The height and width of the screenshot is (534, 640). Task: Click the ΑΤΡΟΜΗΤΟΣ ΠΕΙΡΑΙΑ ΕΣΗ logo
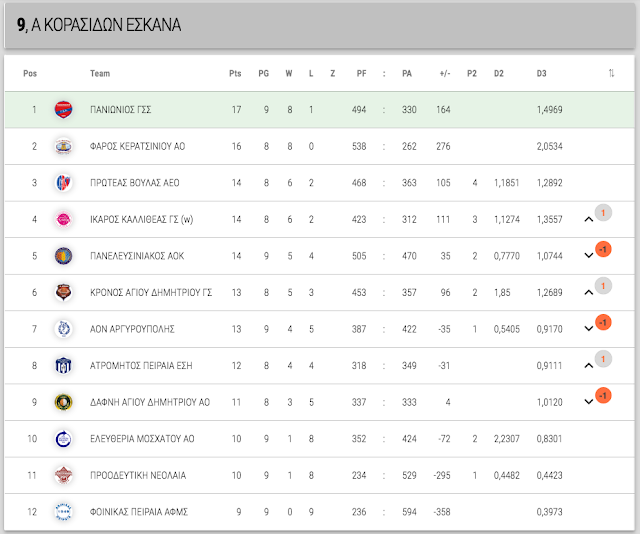(x=63, y=365)
